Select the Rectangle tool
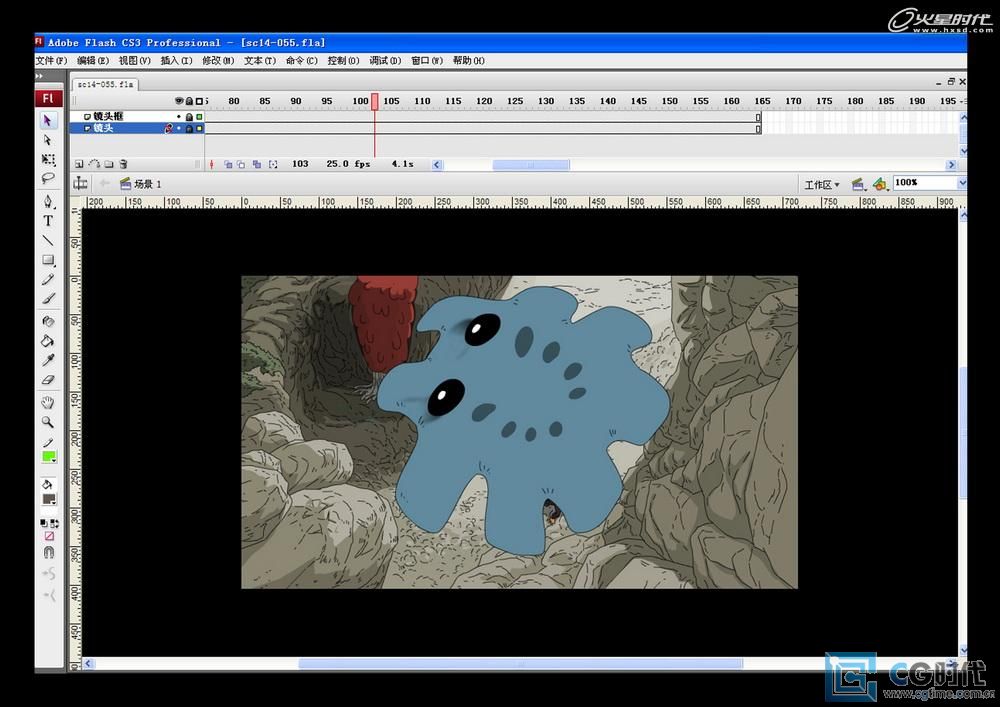This screenshot has width=1000, height=707. pos(48,259)
